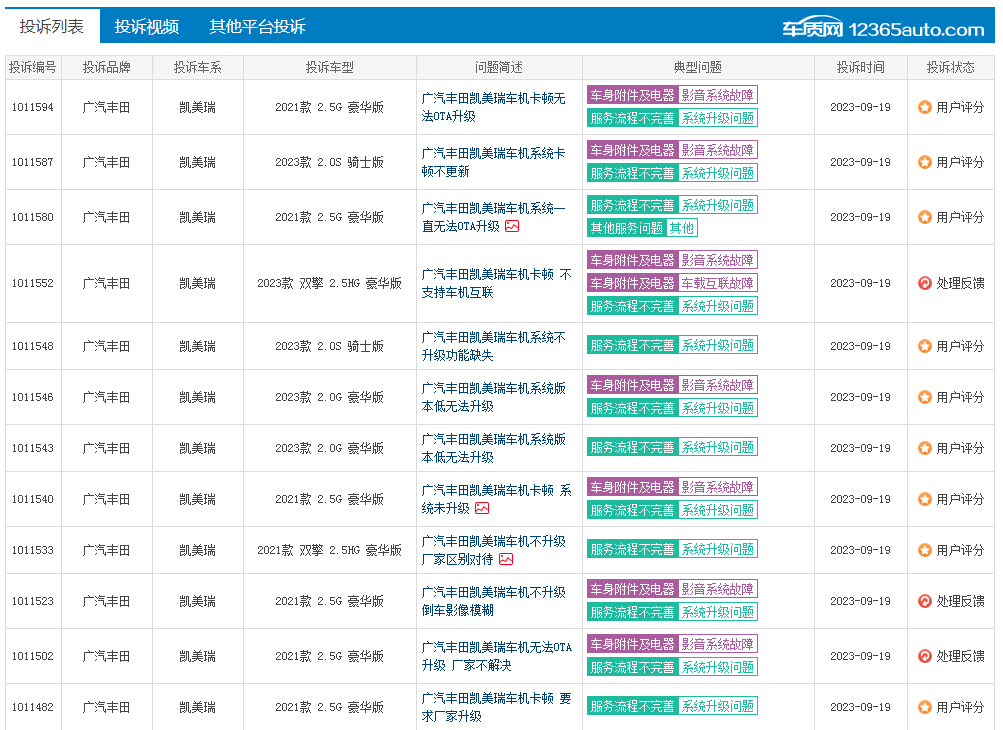Click image icon in complaint 1011580 description

coord(512,226)
